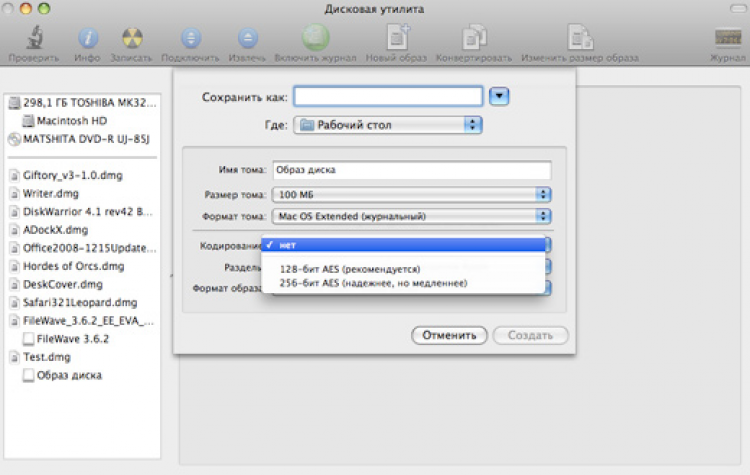The width and height of the screenshot is (750, 475).
Task: Click the toolbar toggle pill in title bar
Action: [739, 9]
